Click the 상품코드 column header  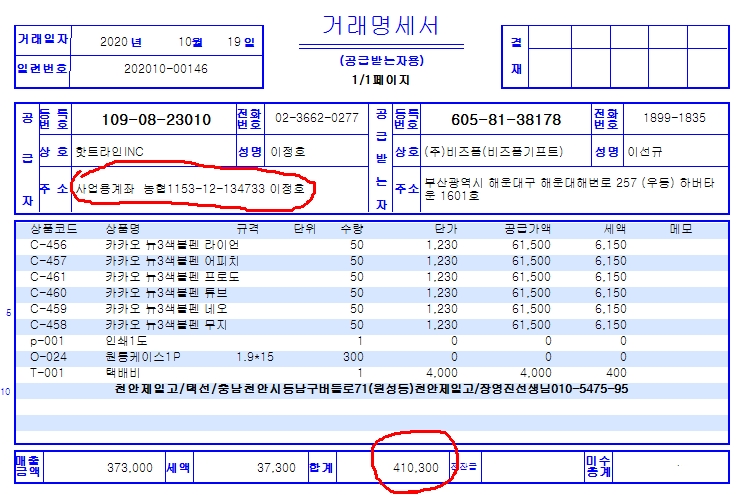click(48, 229)
